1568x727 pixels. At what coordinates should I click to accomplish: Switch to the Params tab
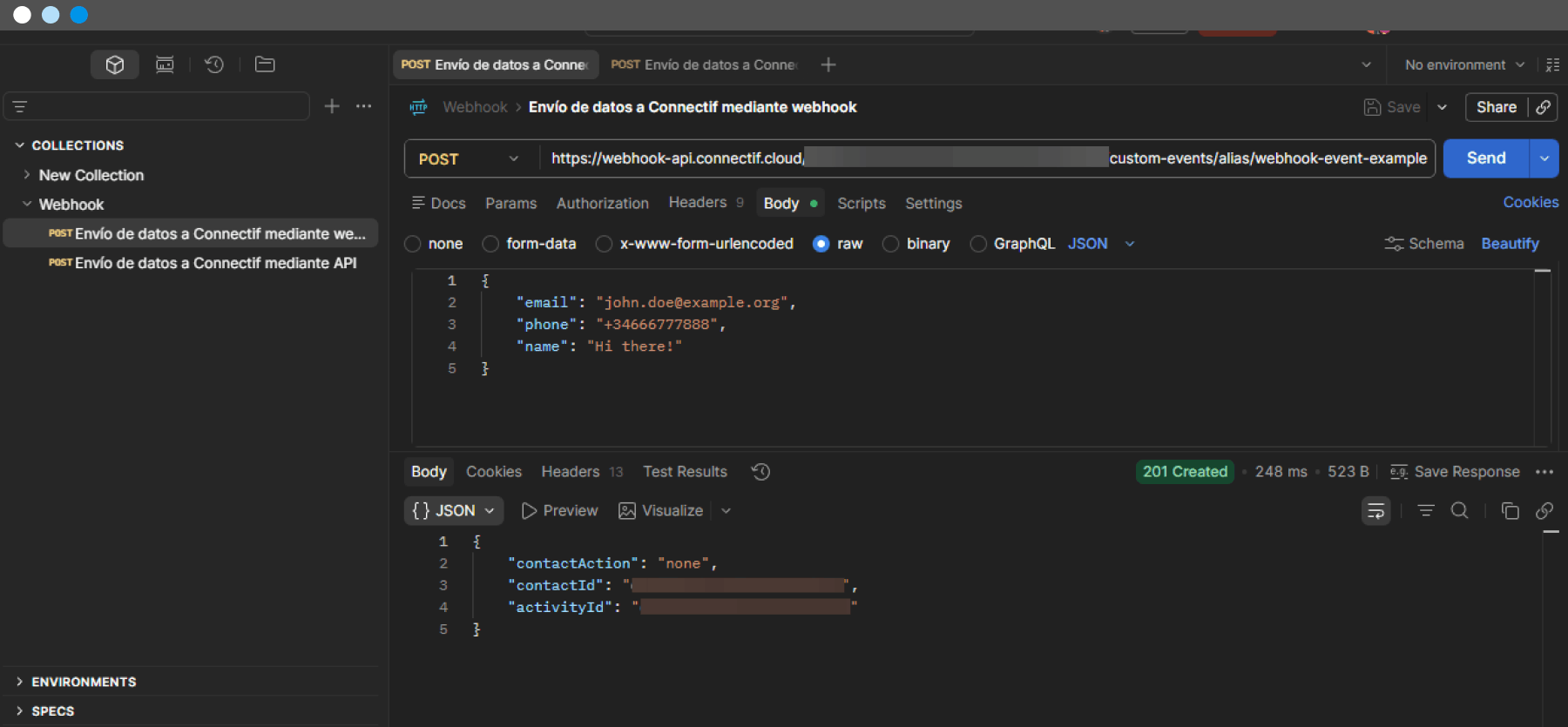click(511, 204)
